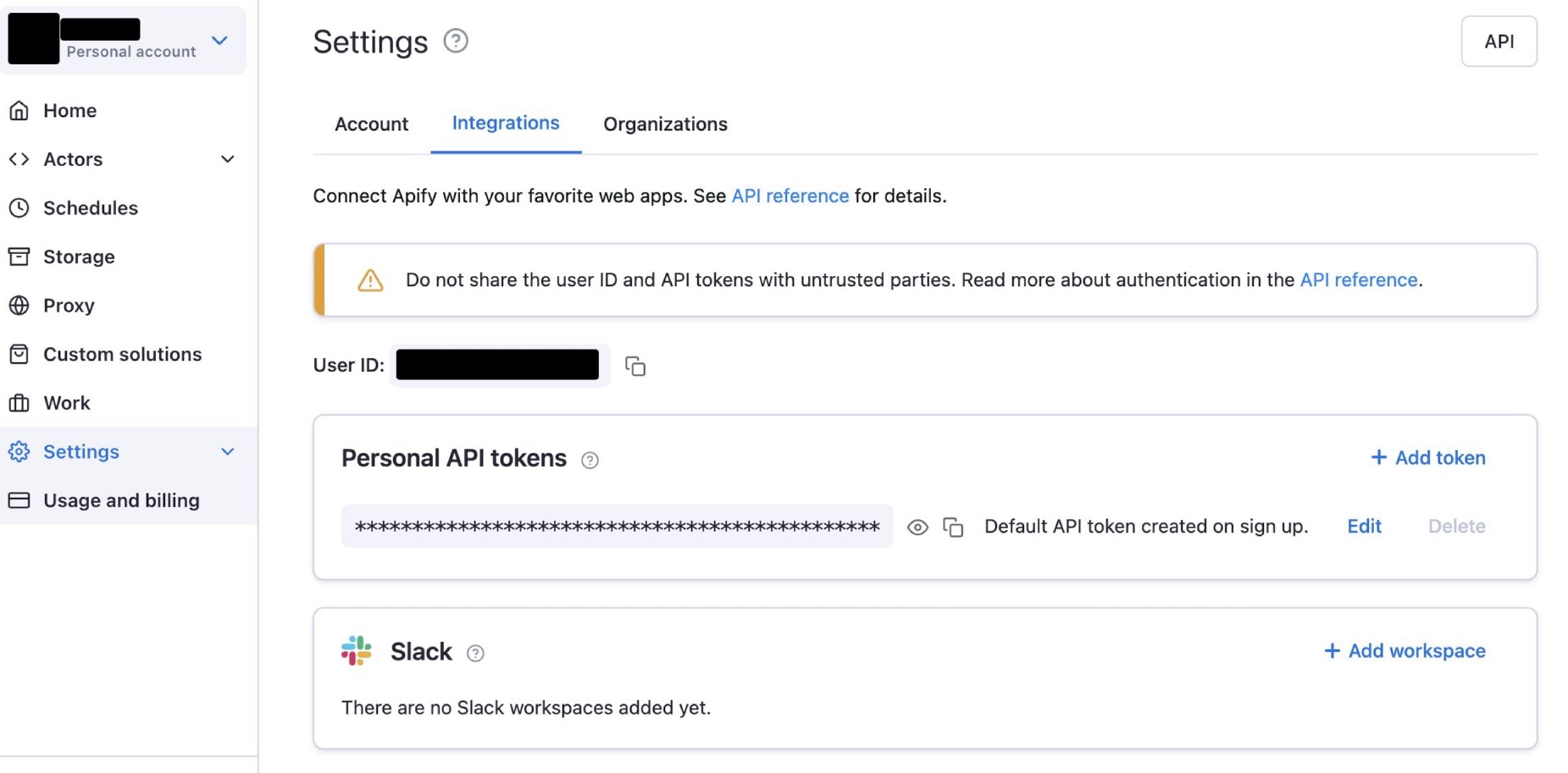Screen dimensions: 1568x773
Task: Open the Organizations tab
Action: click(665, 124)
